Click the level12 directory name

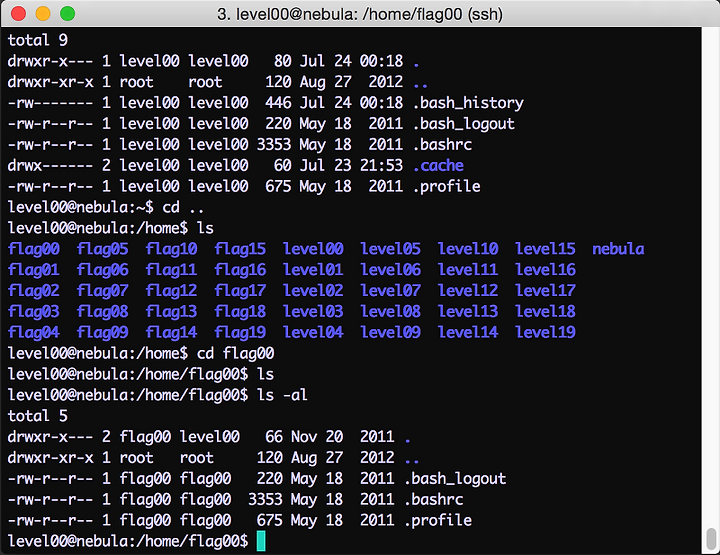(x=468, y=290)
